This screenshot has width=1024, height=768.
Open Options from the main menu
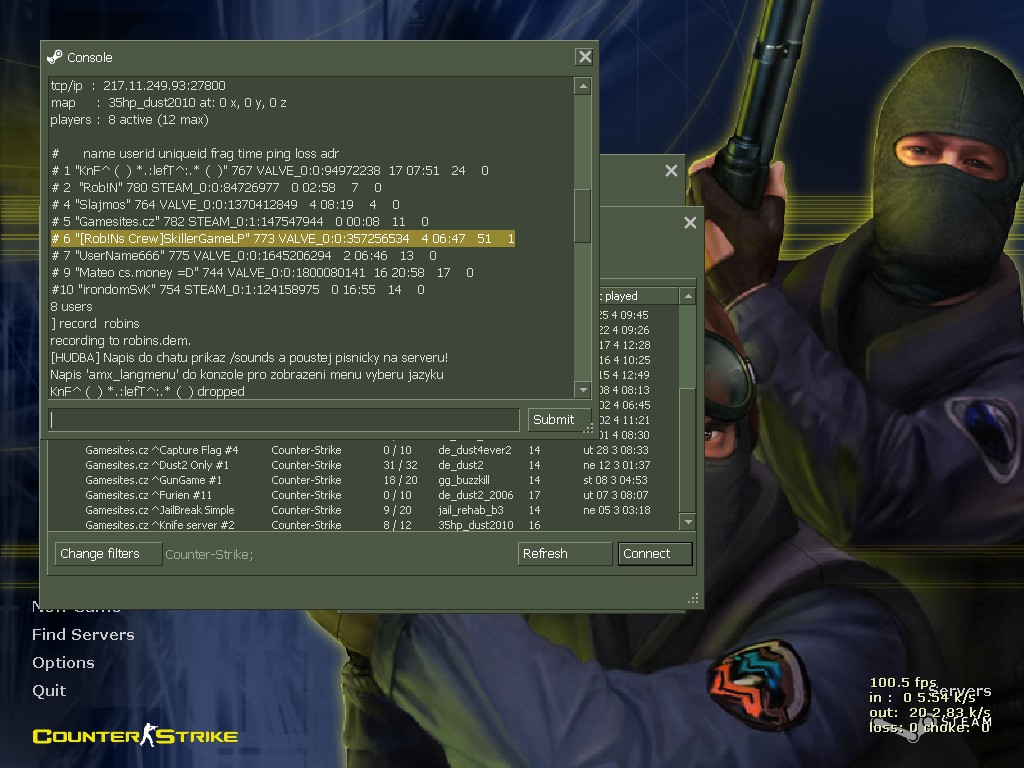pos(63,663)
